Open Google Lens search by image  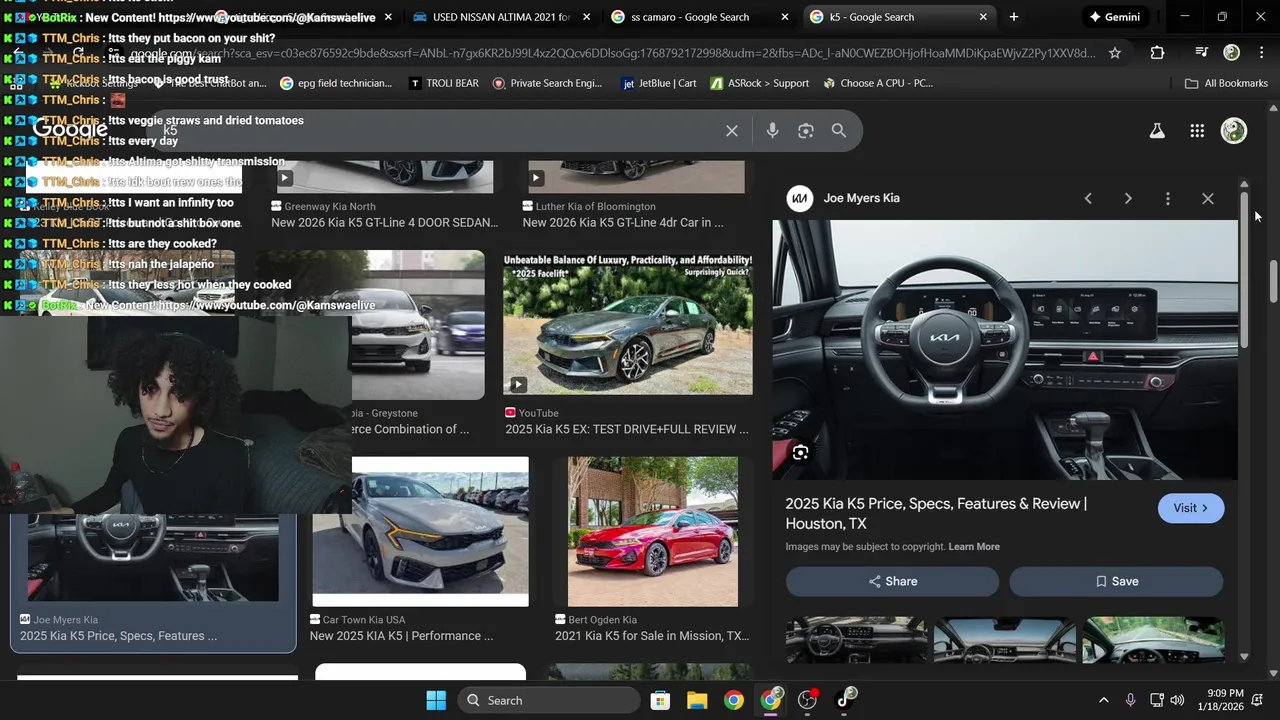(806, 131)
